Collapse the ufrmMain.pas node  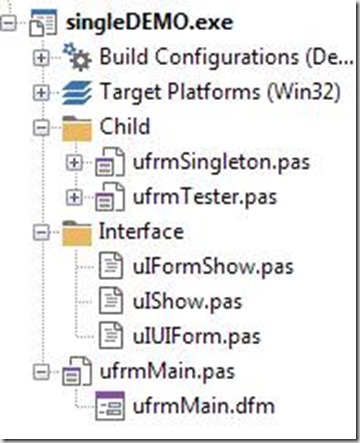point(41,372)
